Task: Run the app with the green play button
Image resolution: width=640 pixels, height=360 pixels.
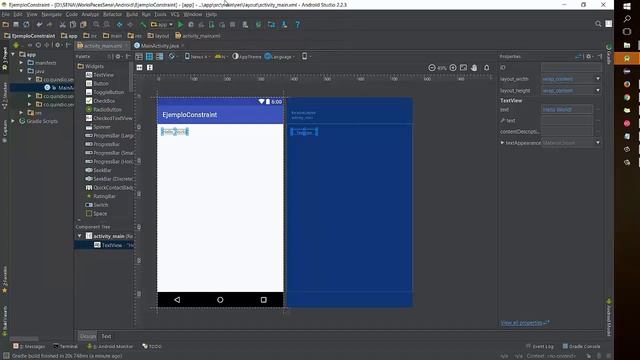Action: (180, 25)
